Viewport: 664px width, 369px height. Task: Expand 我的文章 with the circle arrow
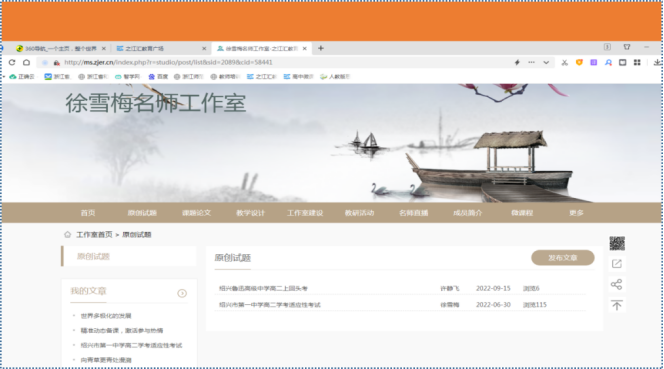[182, 293]
